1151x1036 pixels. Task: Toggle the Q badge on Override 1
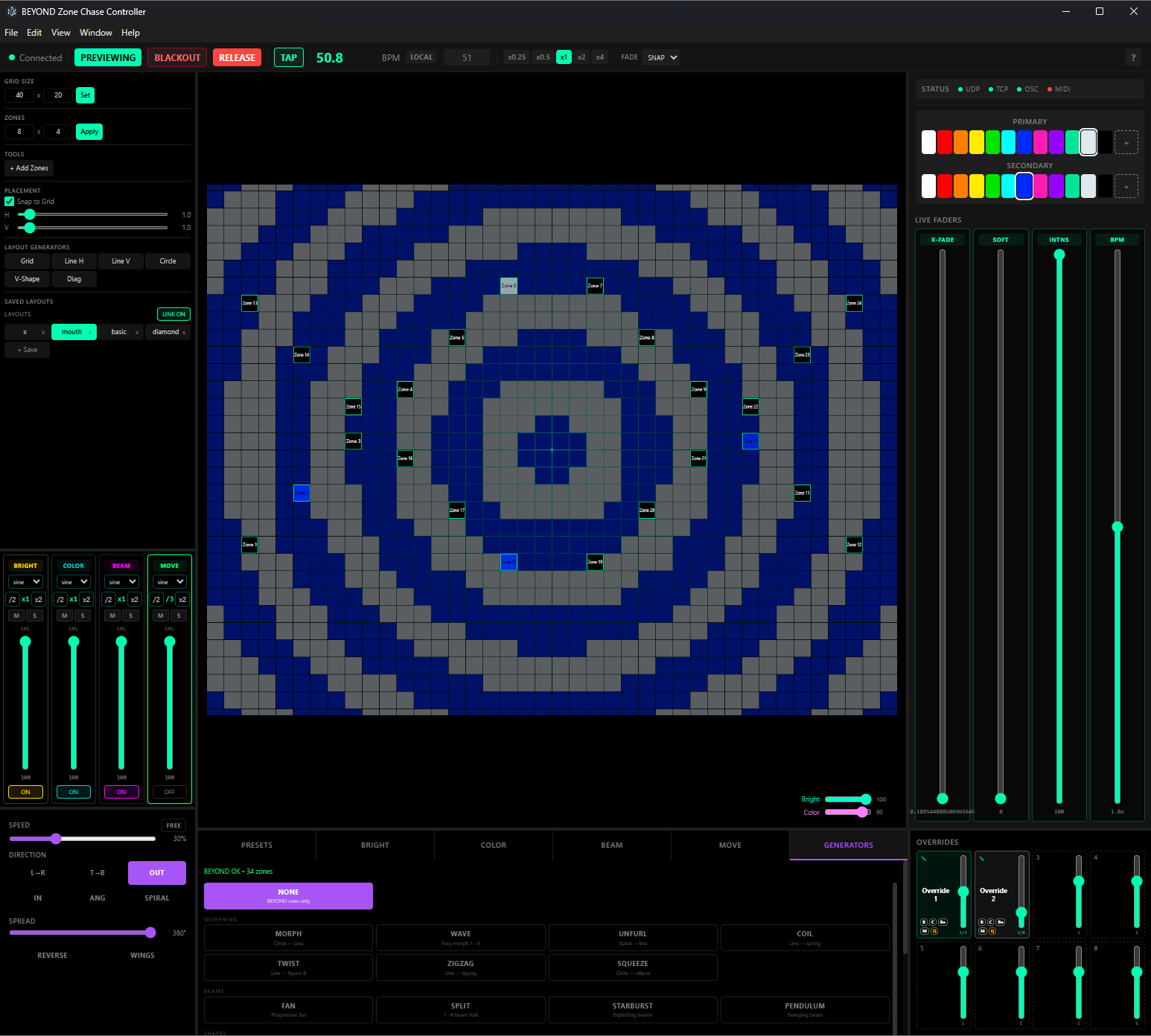[x=934, y=931]
